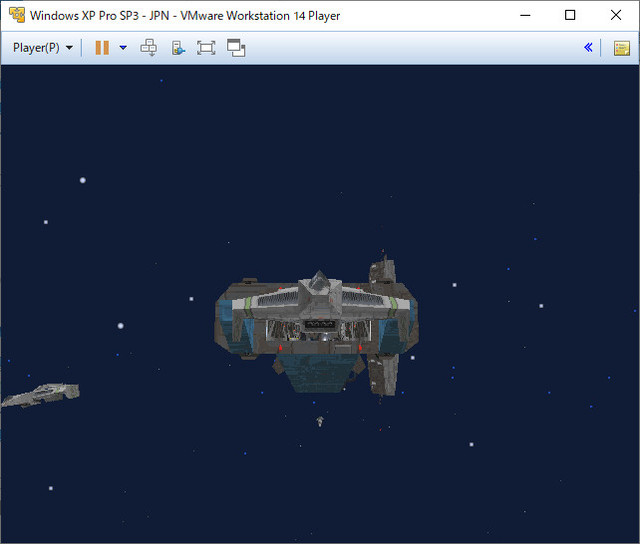The width and height of the screenshot is (640, 544).
Task: Click the gray ship near the left edge
Action: pyautogui.click(x=40, y=395)
